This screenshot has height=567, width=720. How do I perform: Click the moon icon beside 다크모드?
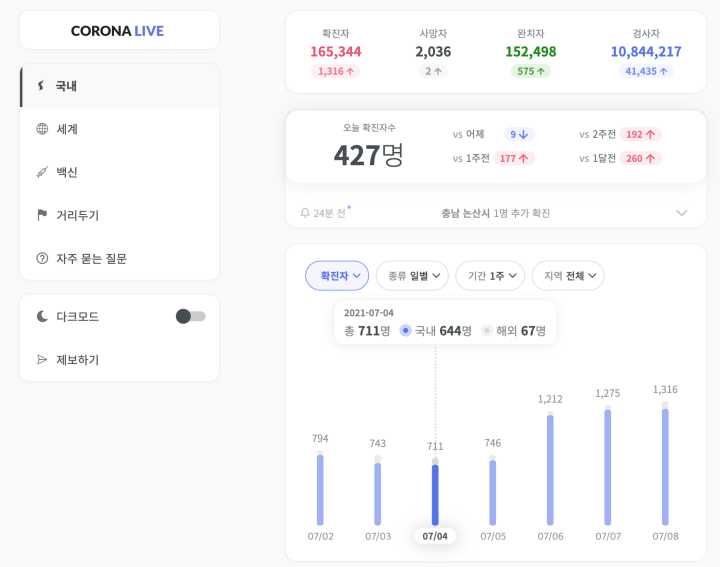pyautogui.click(x=42, y=316)
